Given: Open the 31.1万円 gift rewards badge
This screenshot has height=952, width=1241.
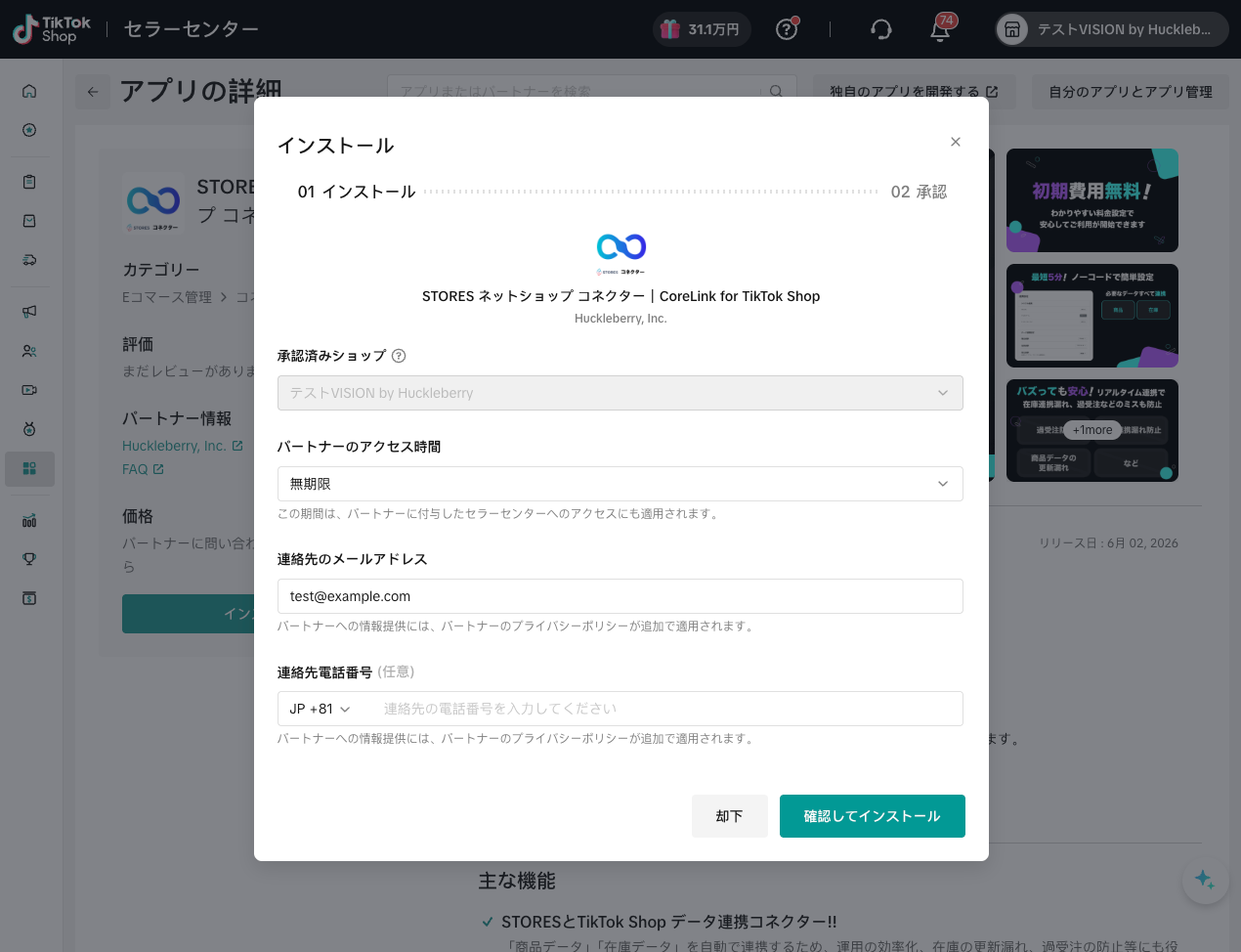Looking at the screenshot, I should (702, 29).
